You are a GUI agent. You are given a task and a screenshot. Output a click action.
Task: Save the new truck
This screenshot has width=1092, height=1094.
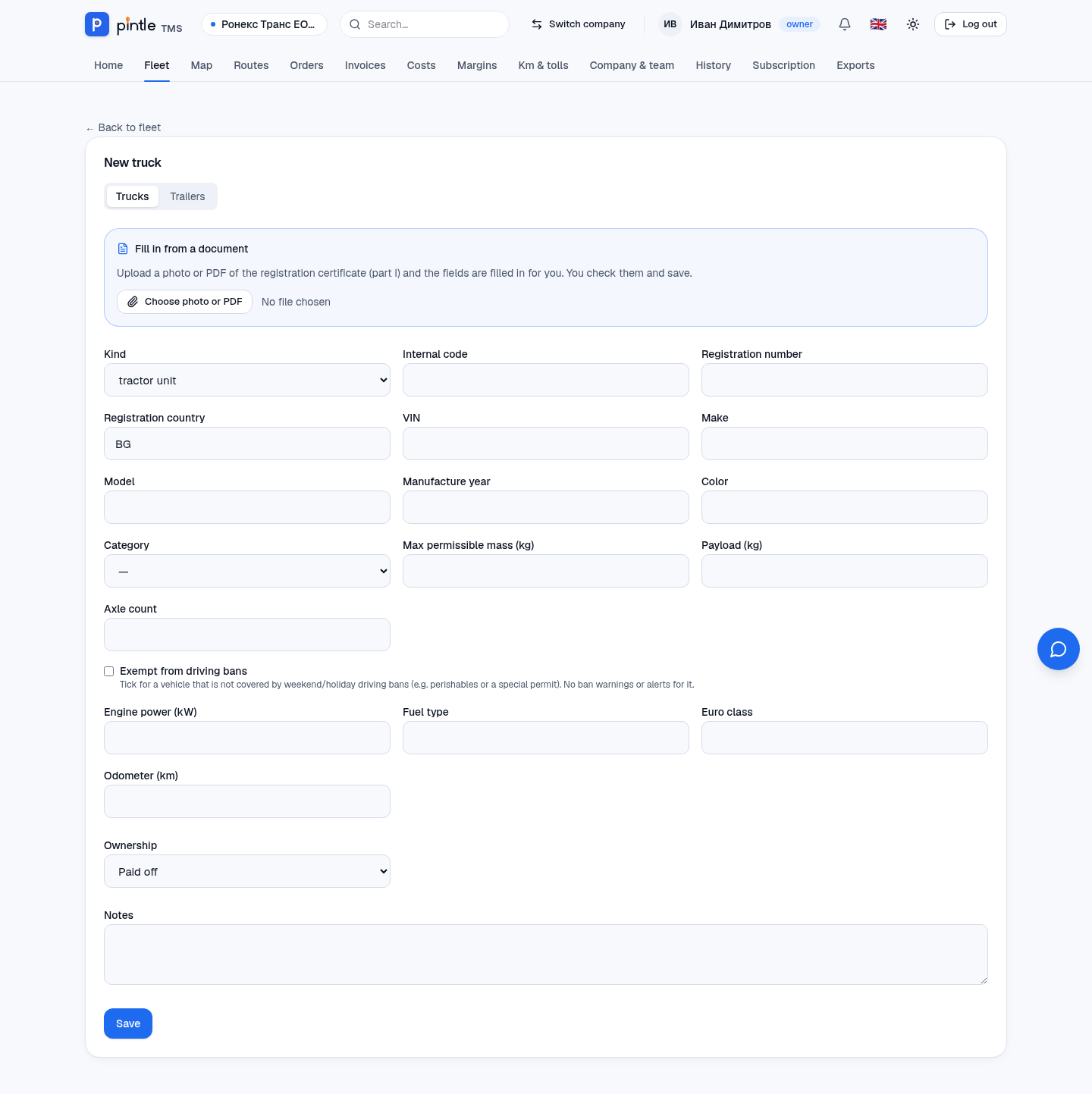point(128,1023)
